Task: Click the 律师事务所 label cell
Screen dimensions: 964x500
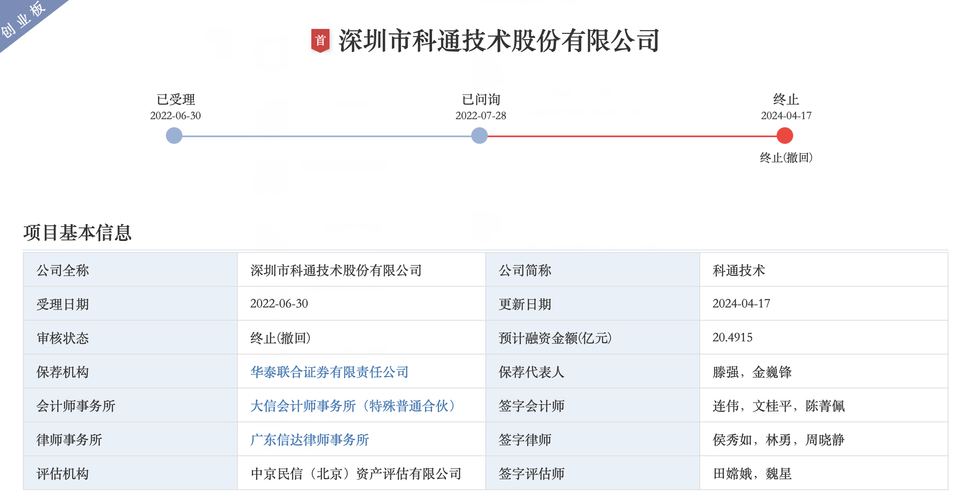Action: click(130, 439)
